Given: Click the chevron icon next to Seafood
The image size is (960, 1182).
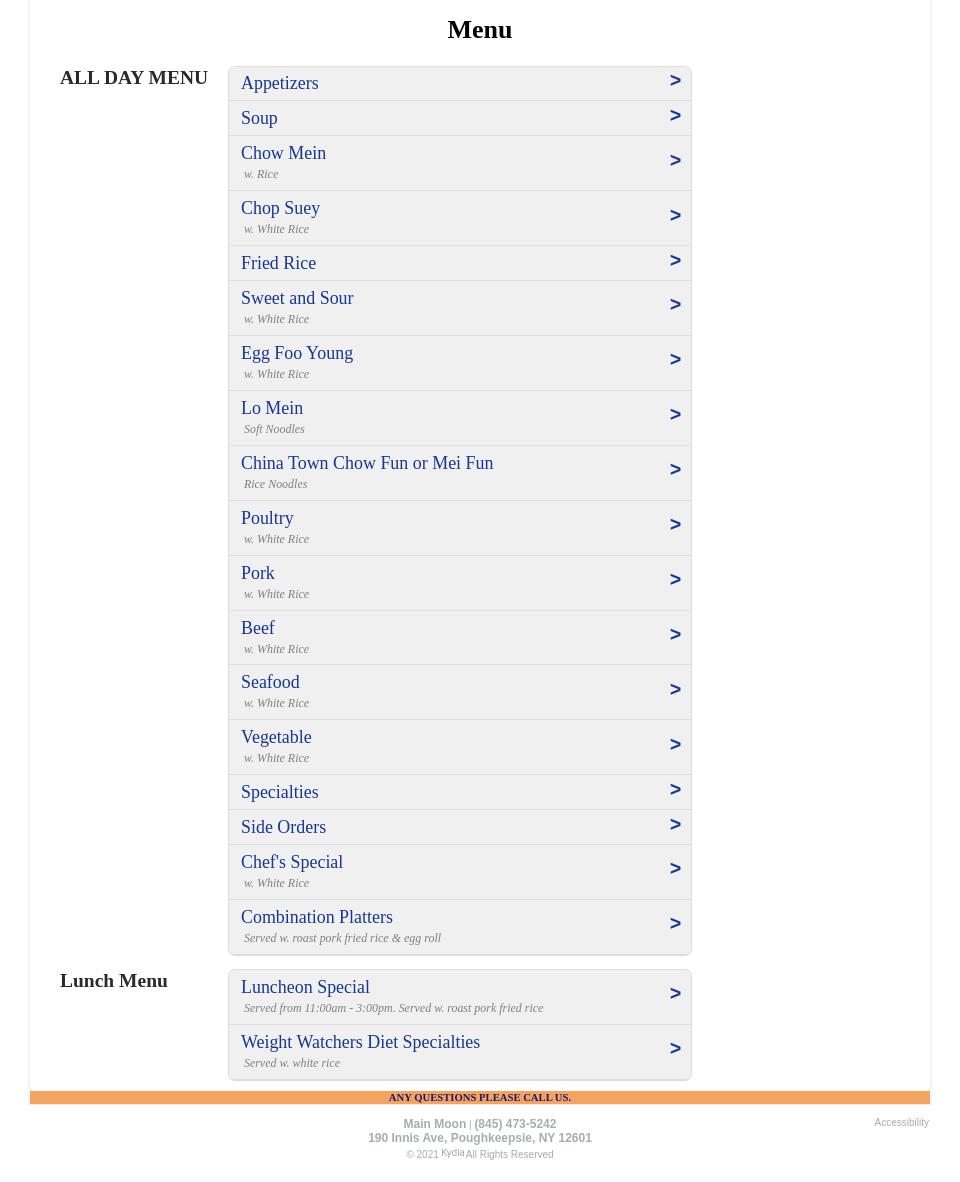Looking at the screenshot, I should point(675,690).
